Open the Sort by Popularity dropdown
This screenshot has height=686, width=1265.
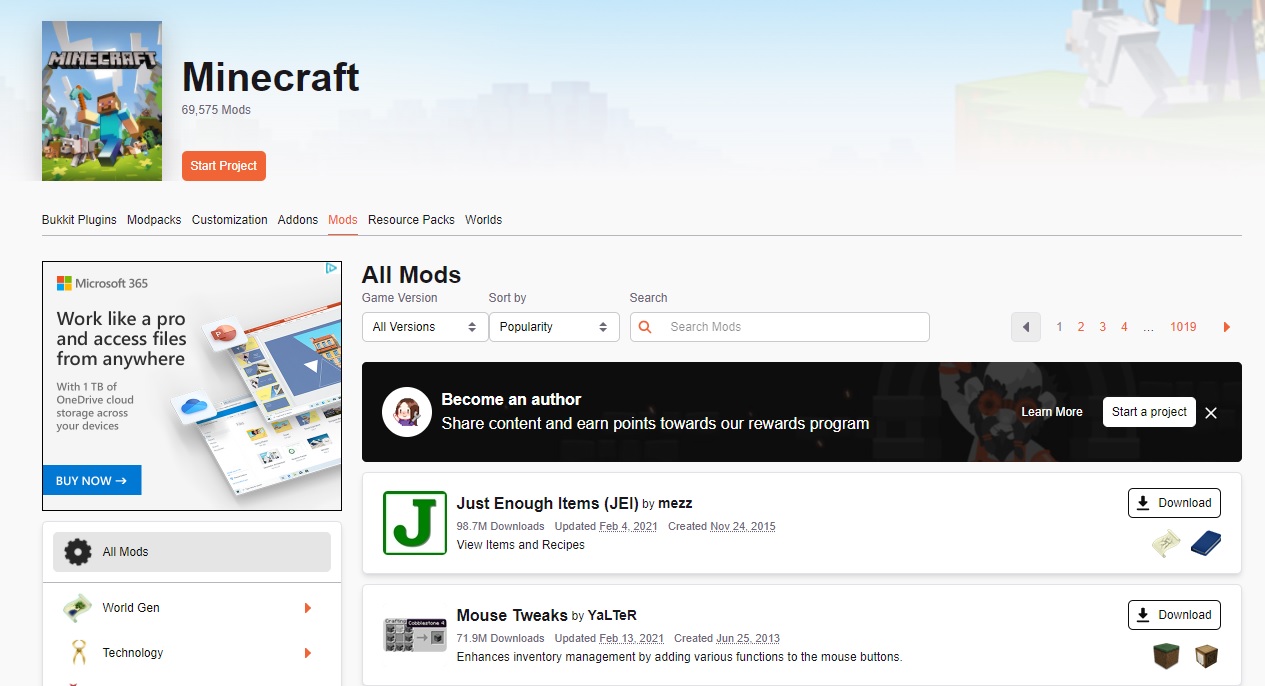(553, 327)
